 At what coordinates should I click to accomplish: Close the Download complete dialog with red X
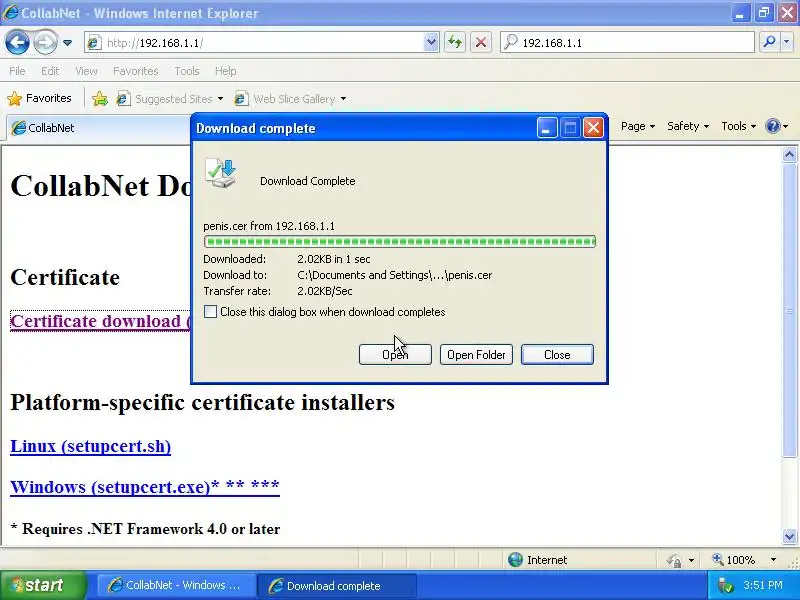click(x=593, y=128)
